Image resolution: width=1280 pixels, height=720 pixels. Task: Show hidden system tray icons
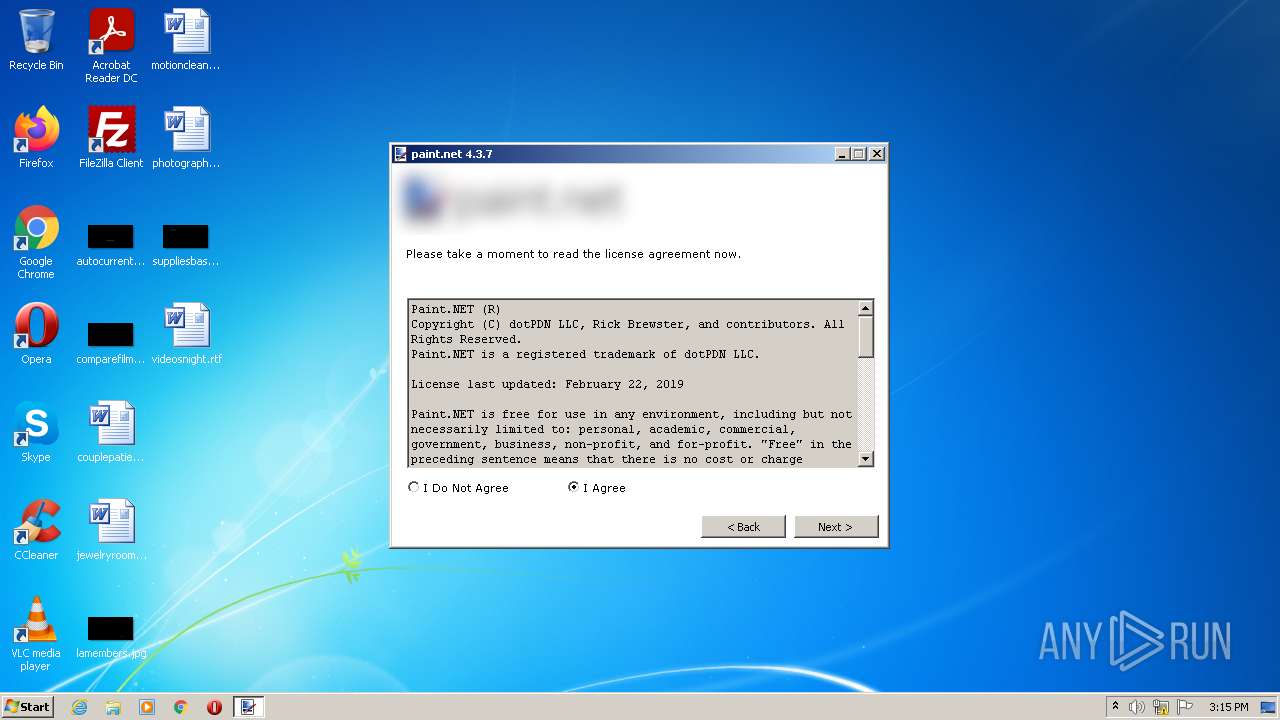click(x=1115, y=707)
